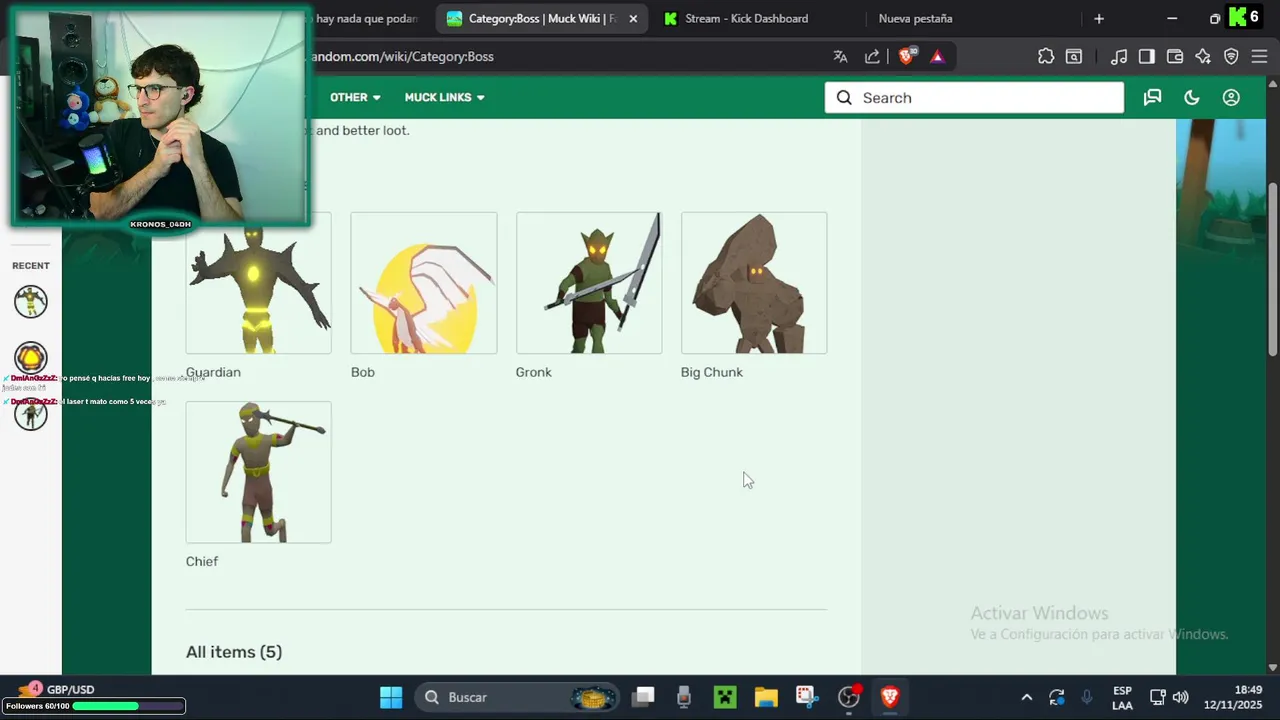This screenshot has height=720, width=1280.
Task: Open the OBS Studio taskbar icon
Action: pyautogui.click(x=849, y=697)
